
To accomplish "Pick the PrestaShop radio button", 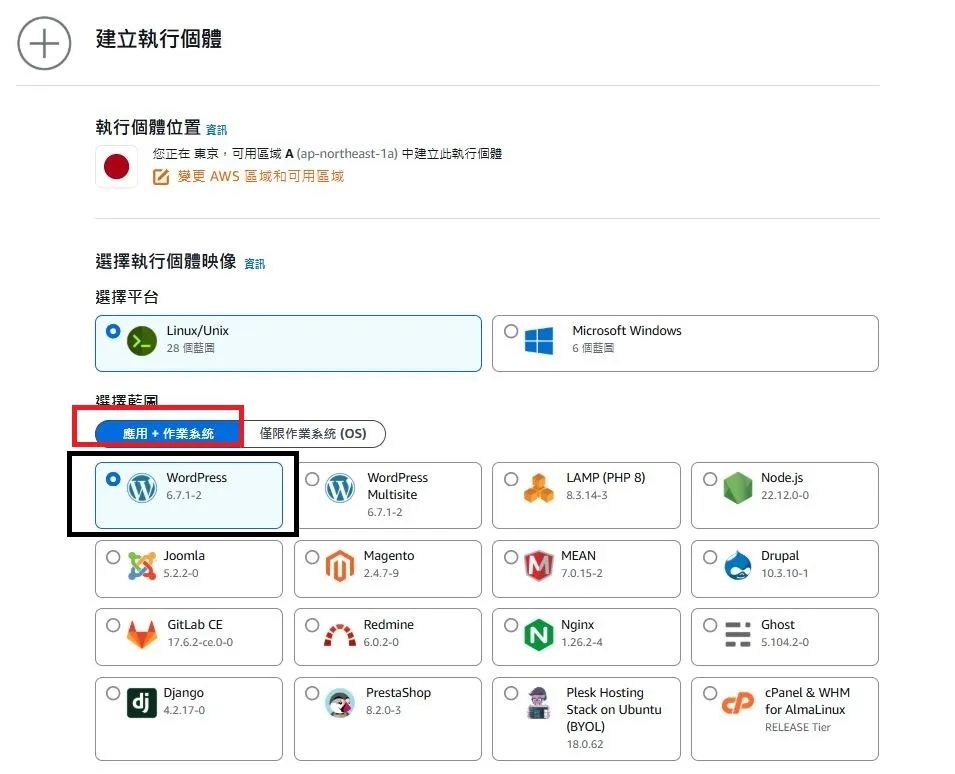I will point(312,693).
